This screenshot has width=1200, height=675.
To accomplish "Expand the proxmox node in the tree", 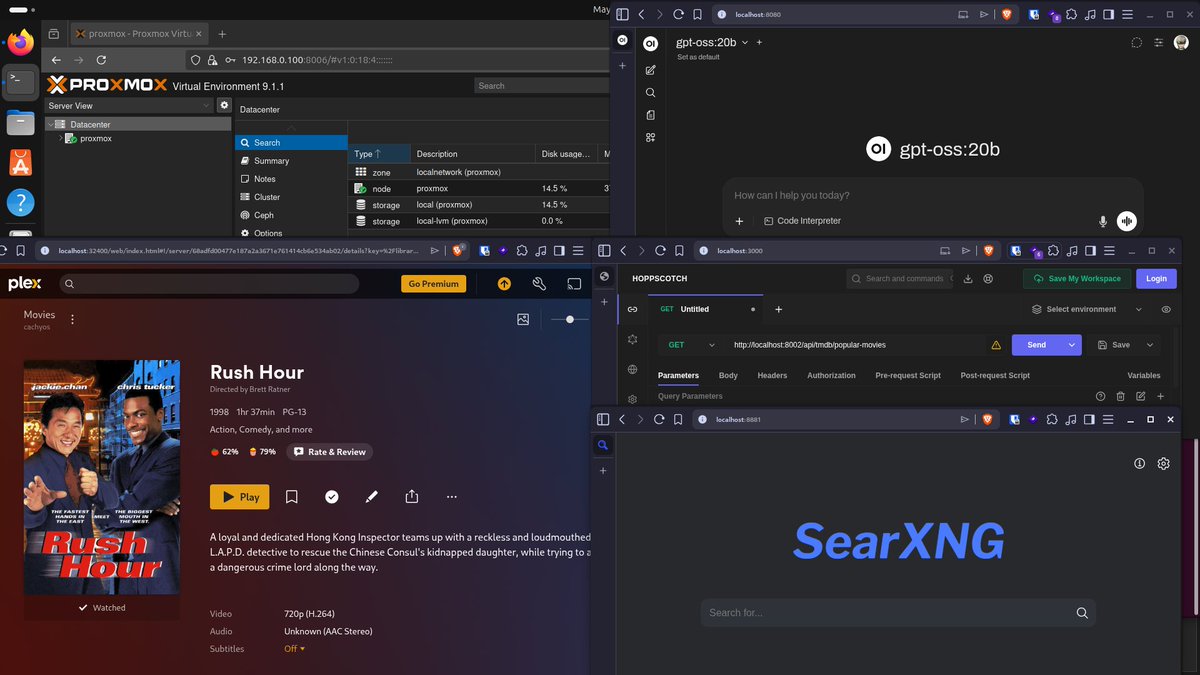I will tap(60, 138).
